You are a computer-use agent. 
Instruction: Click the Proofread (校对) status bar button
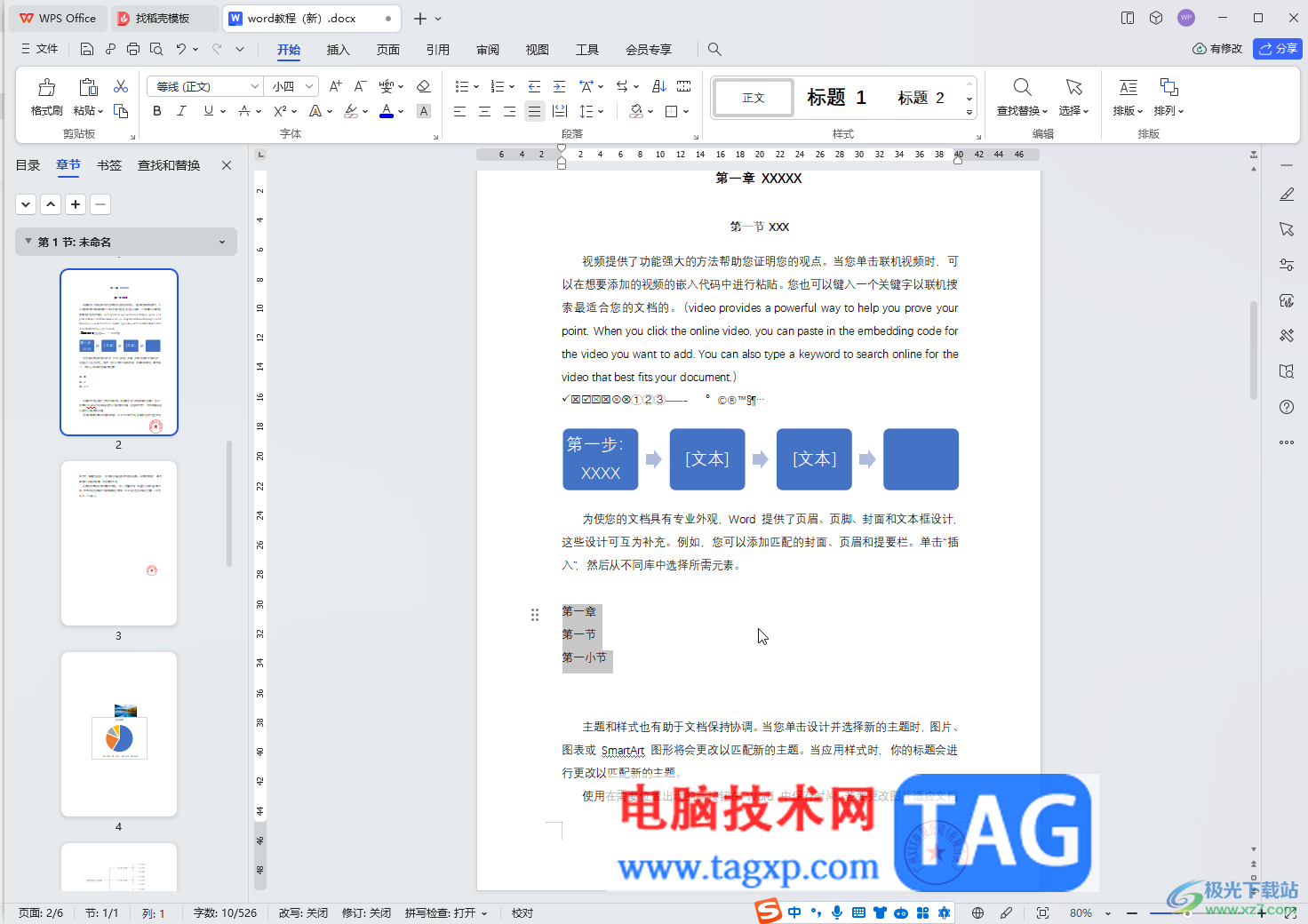(522, 913)
